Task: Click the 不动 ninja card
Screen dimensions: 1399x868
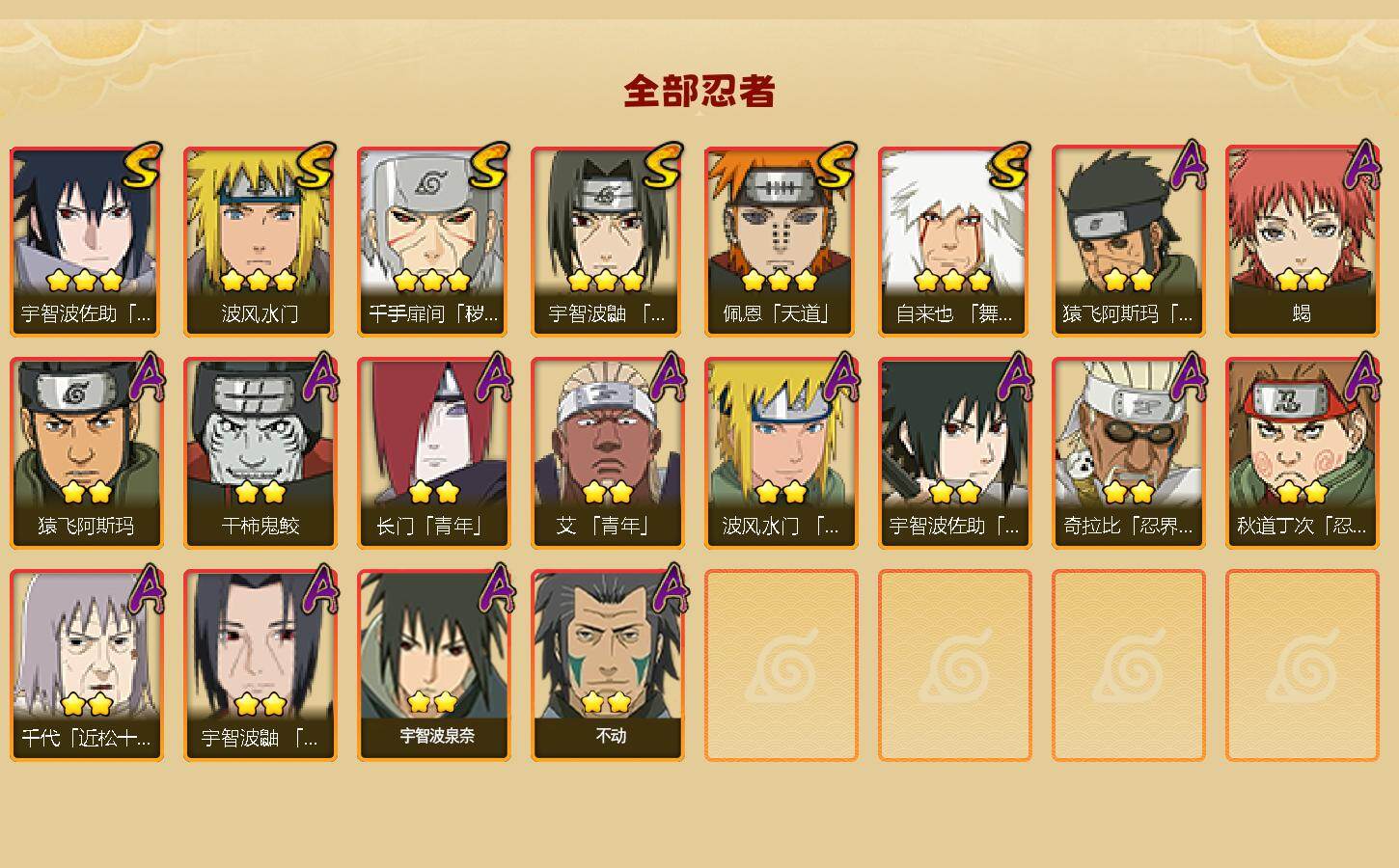Action: coord(607,665)
